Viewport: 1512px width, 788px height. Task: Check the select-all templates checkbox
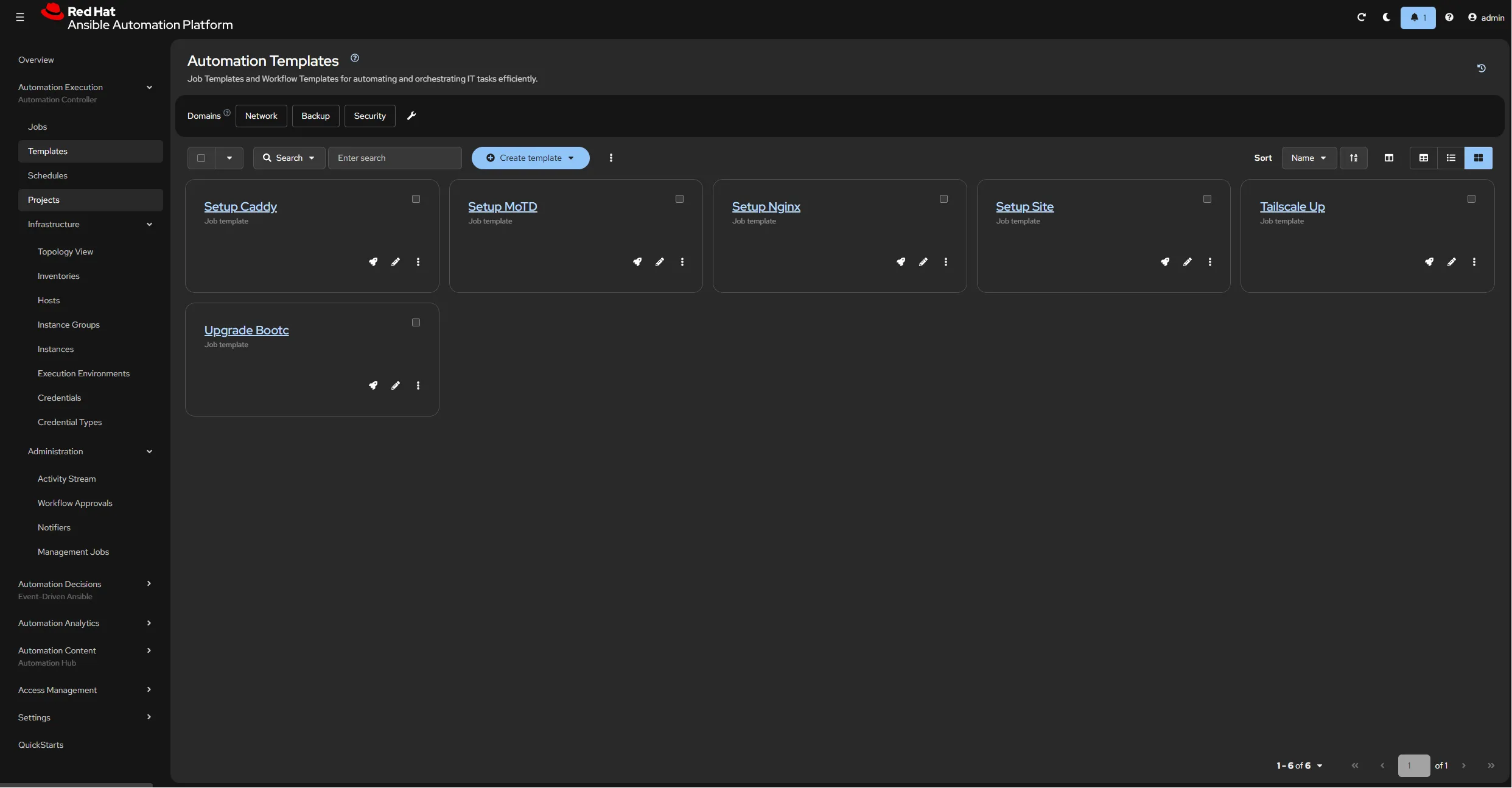pyautogui.click(x=201, y=158)
